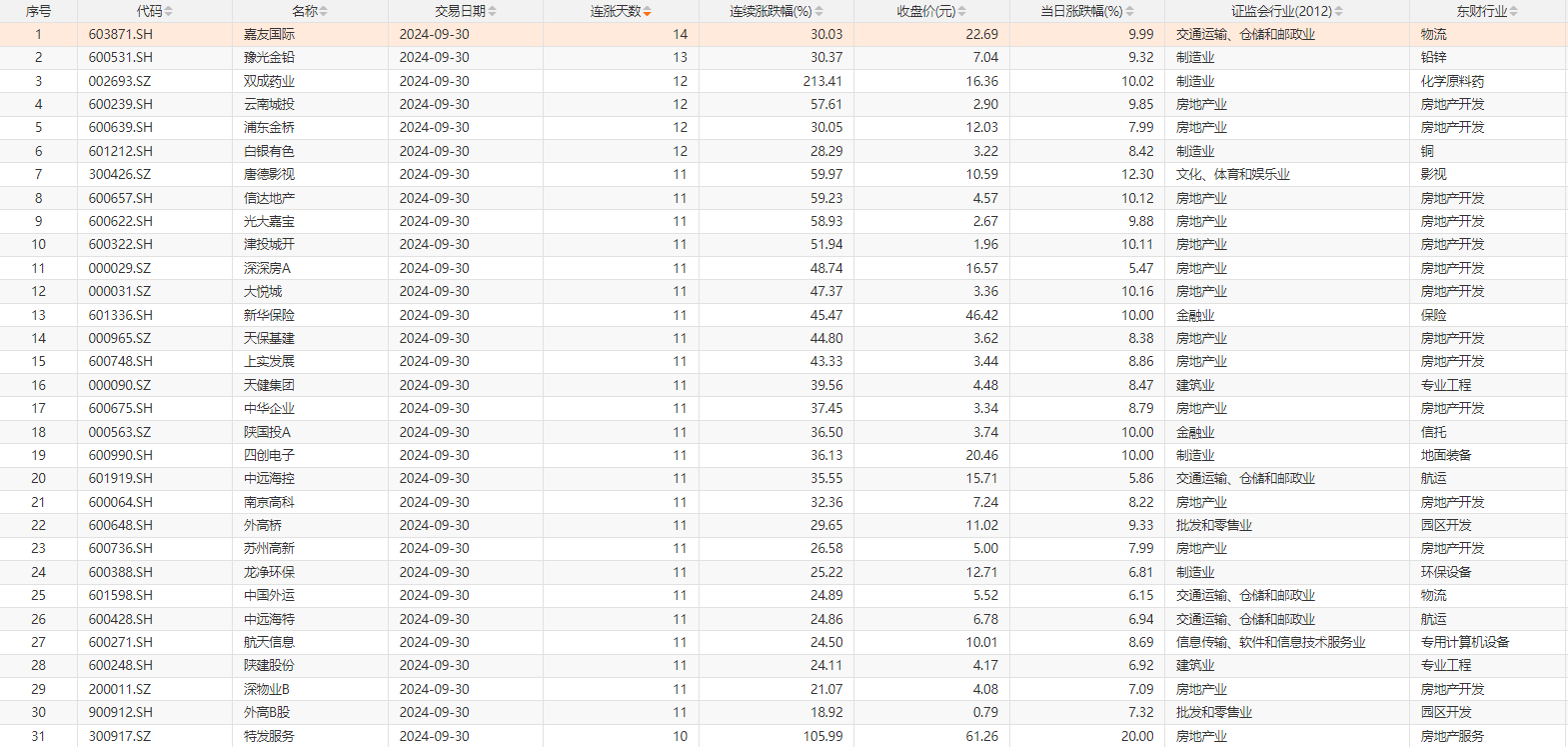The image size is (1568, 747).
Task: Sort using the 连续涨跌幅(%) arrows icon
Action: (818, 11)
